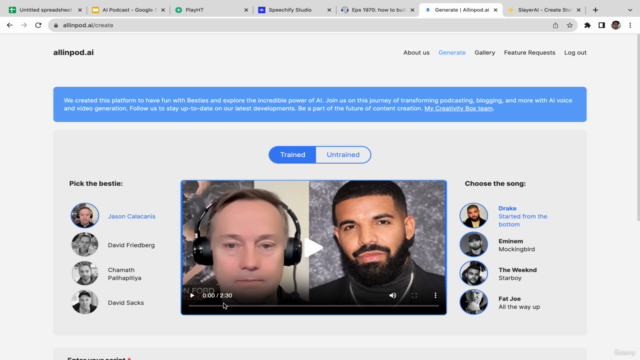Image resolution: width=640 pixels, height=360 pixels.
Task: Close the PlayHT tab
Action: (246, 10)
